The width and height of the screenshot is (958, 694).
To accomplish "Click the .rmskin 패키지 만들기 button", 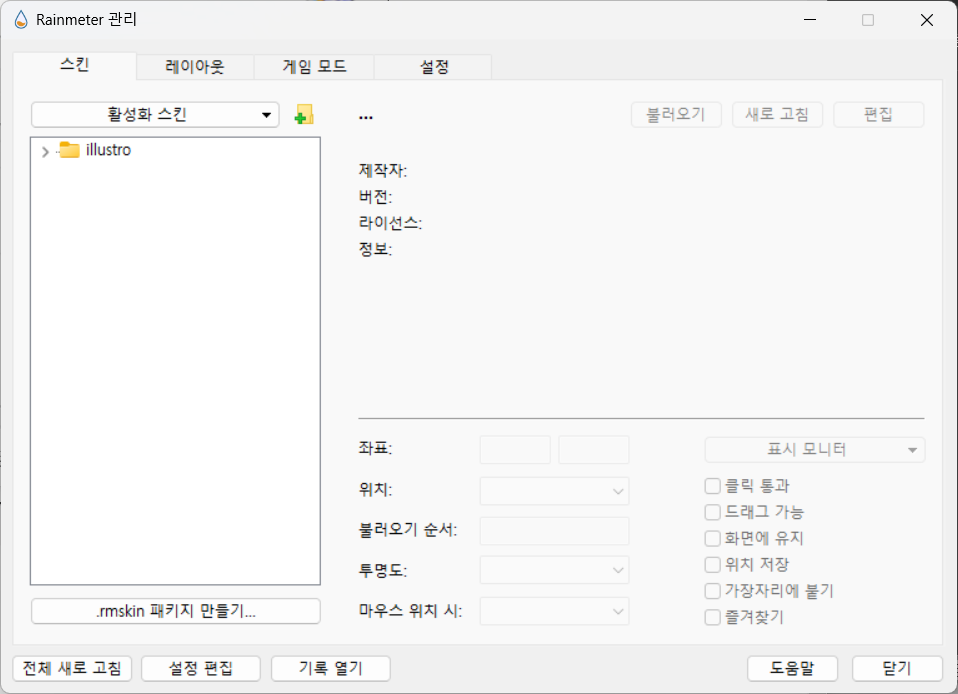I will tap(176, 611).
